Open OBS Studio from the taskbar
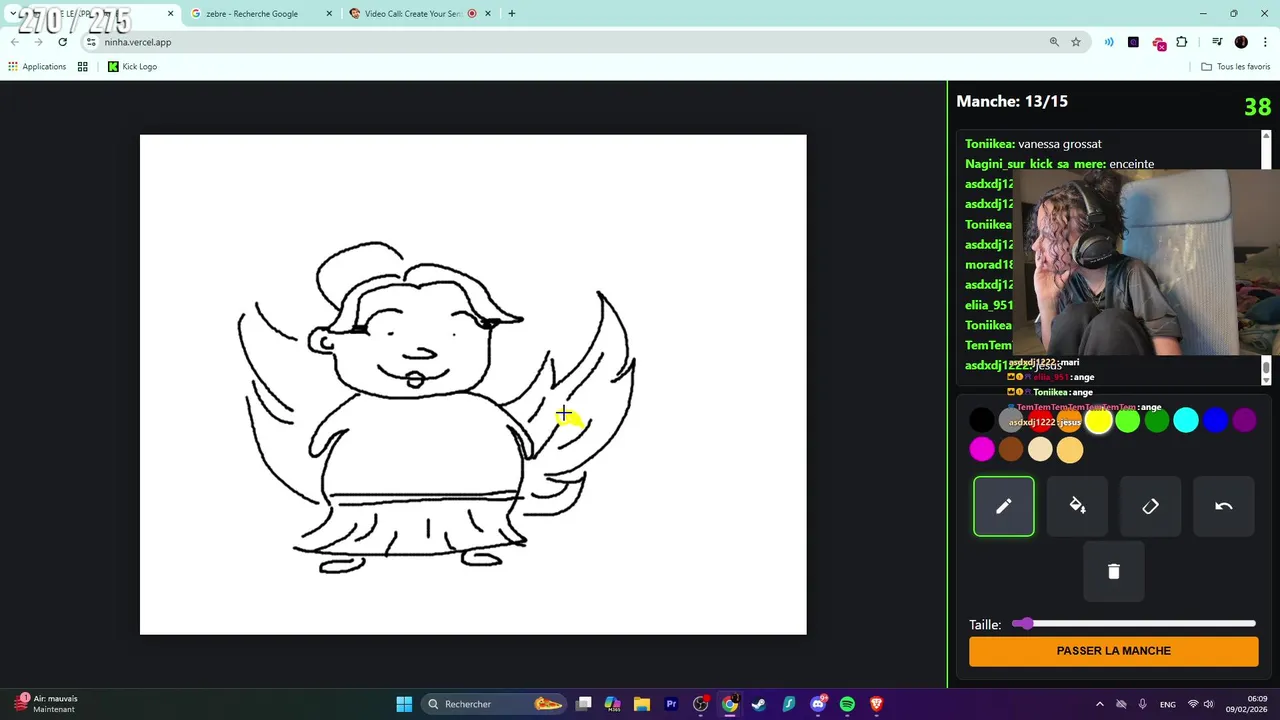This screenshot has height=720, width=1280. (701, 704)
